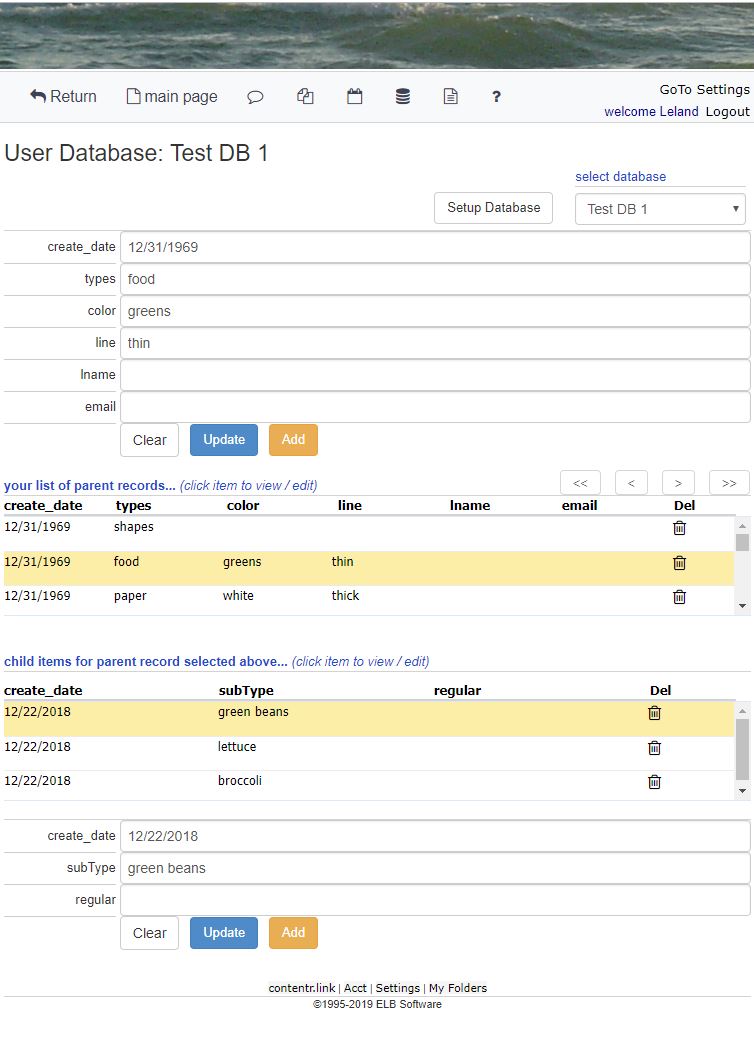Open the document icon in the toolbar

point(450,96)
